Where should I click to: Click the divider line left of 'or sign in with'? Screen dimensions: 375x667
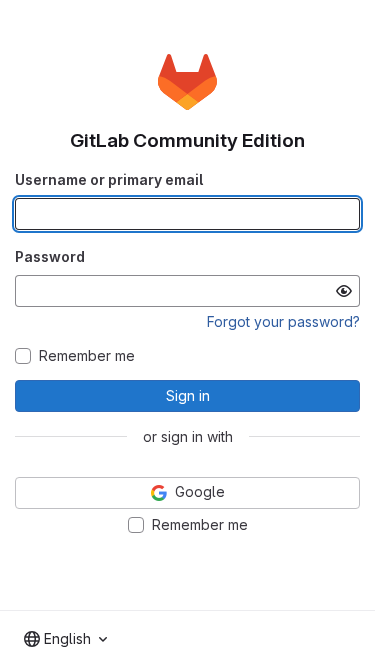(71, 436)
